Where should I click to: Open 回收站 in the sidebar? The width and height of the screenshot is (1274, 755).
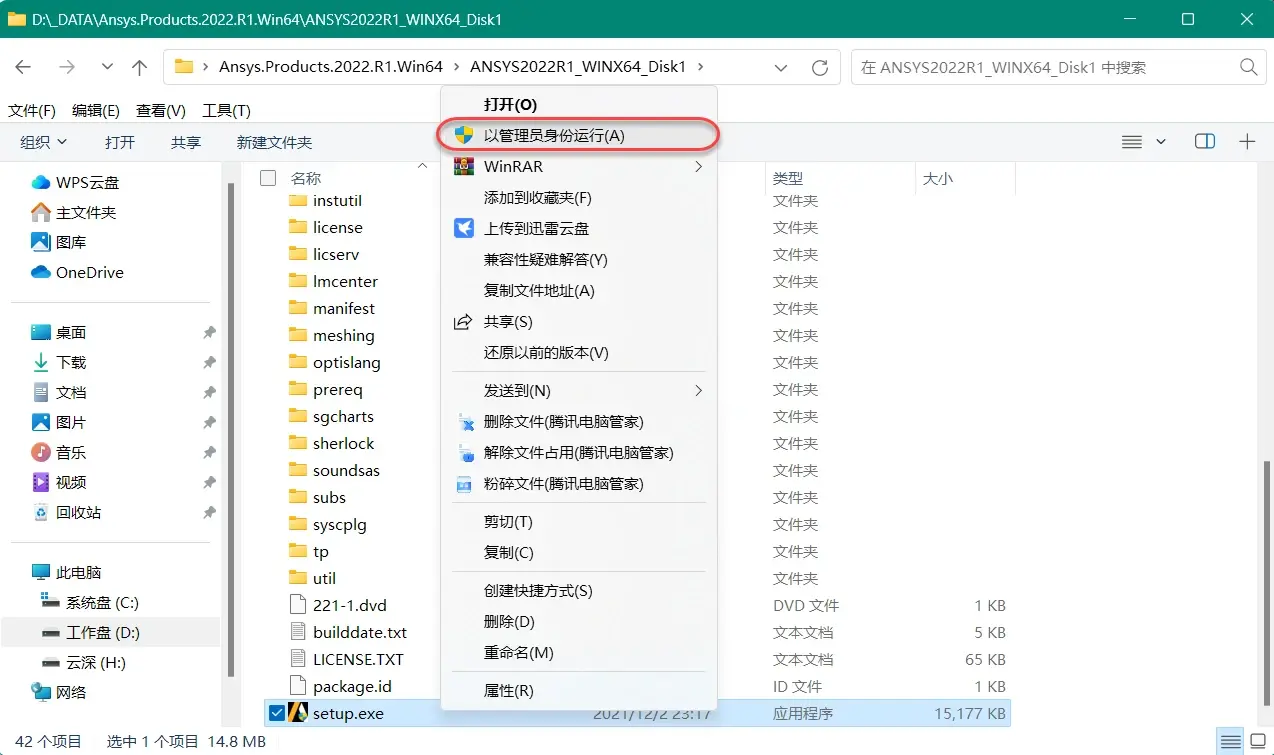click(67, 512)
